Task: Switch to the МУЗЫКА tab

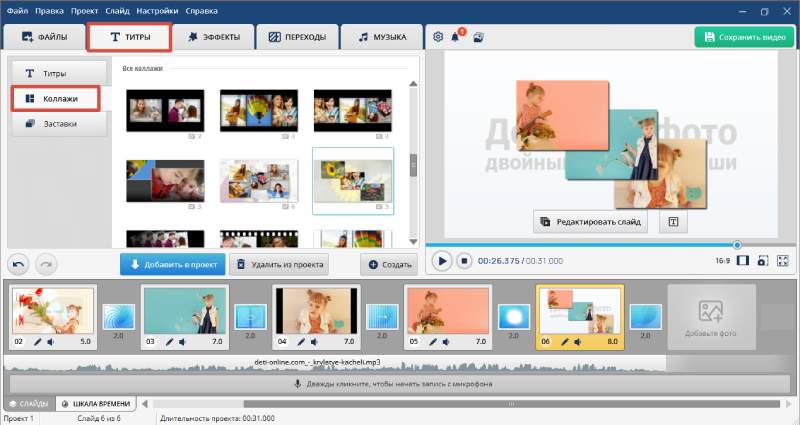Action: coord(382,37)
